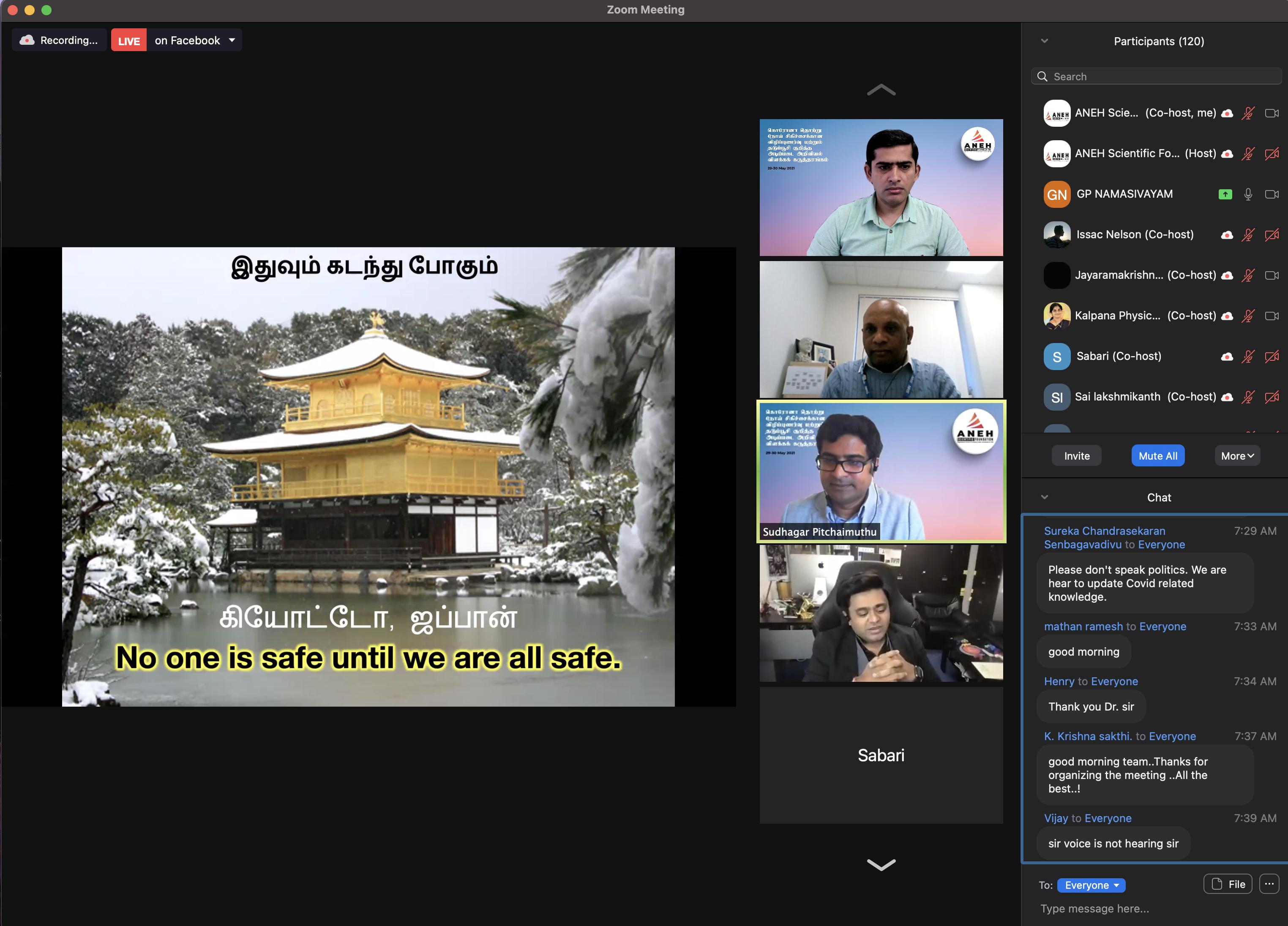Click the magnifier icon in Search

click(x=1042, y=76)
